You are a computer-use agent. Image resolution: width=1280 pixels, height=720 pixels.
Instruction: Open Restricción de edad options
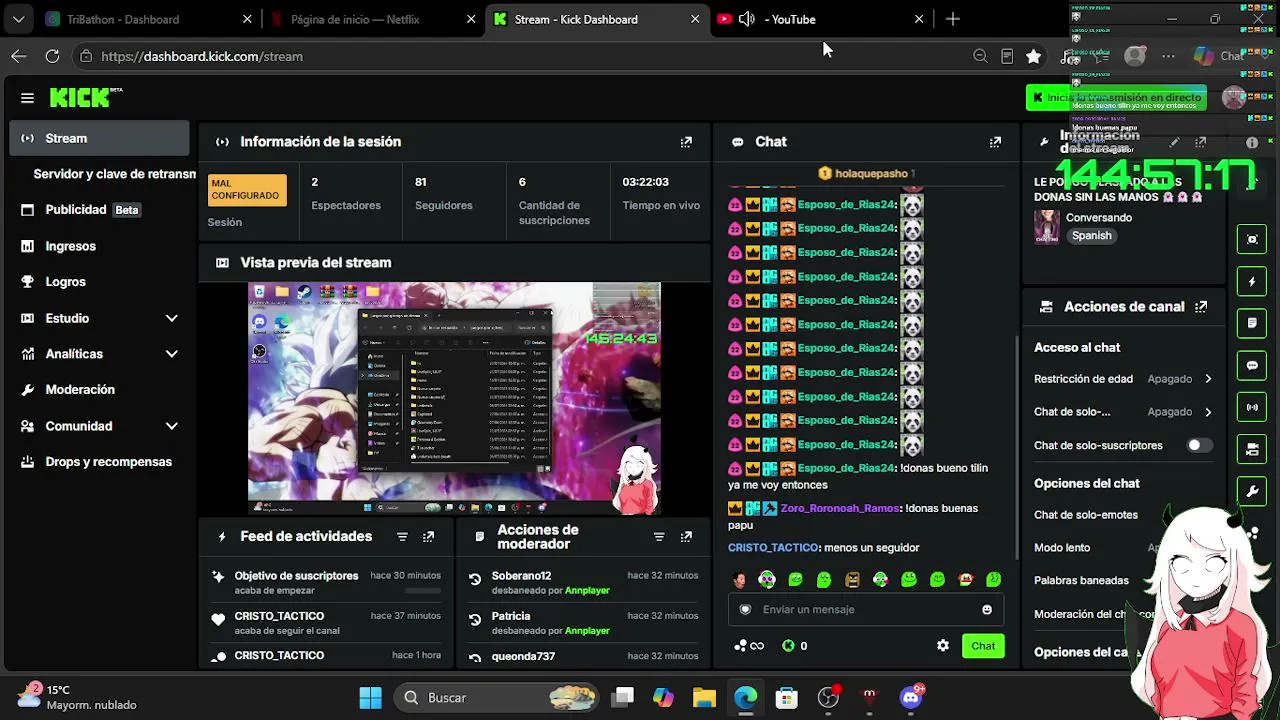(x=1123, y=379)
